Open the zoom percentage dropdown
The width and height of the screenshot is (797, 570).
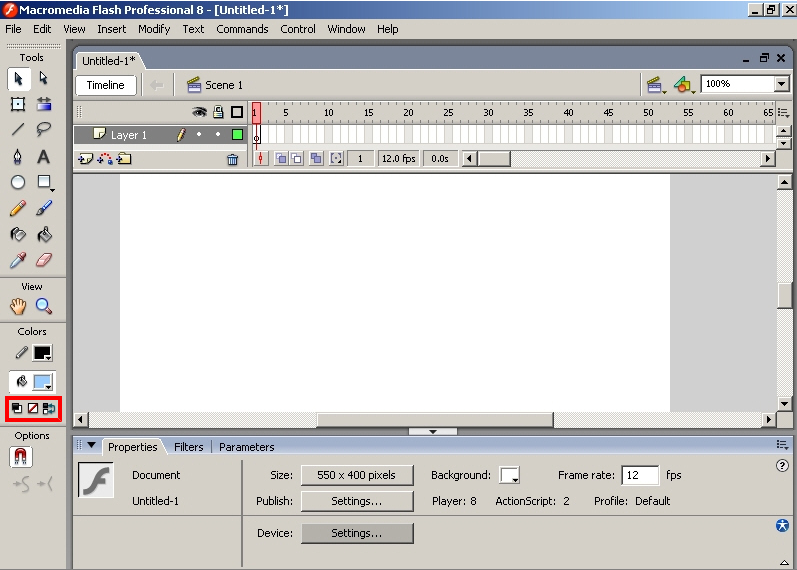coord(782,84)
